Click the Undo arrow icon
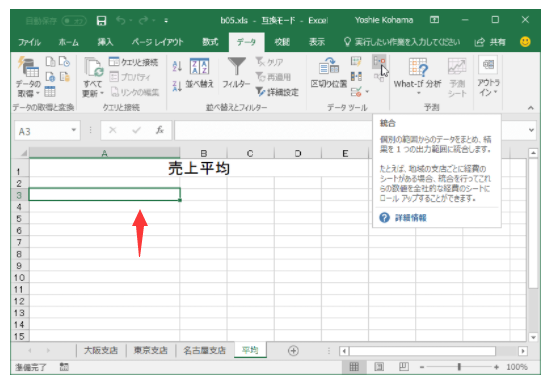Viewport: 544px width, 381px height. [120, 21]
